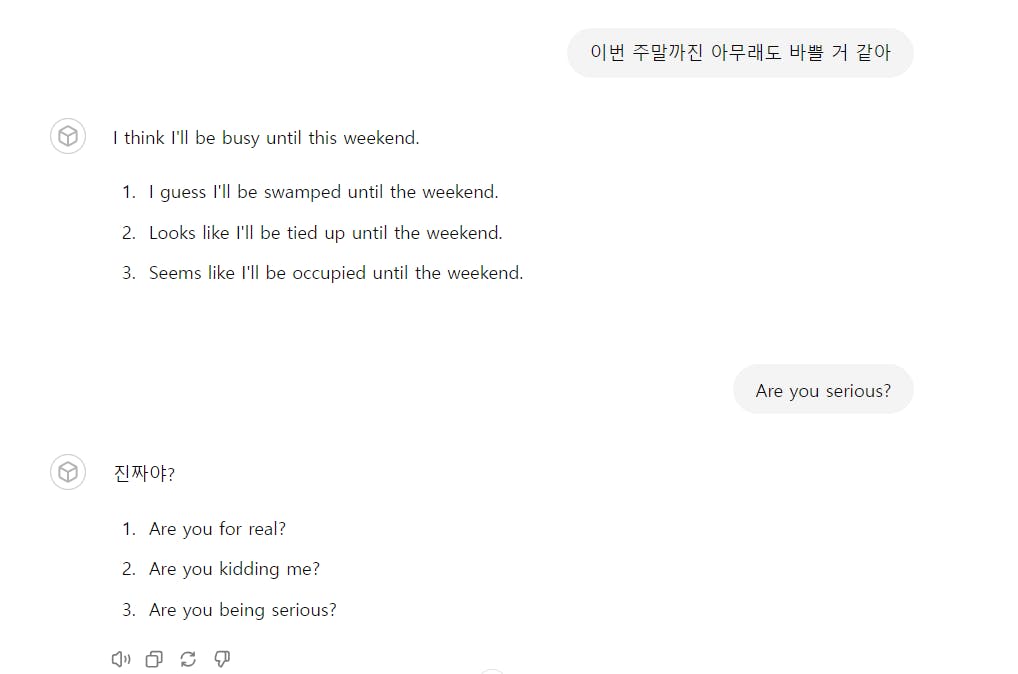Click the read aloud speaker icon
This screenshot has width=1018, height=674.
click(x=121, y=659)
